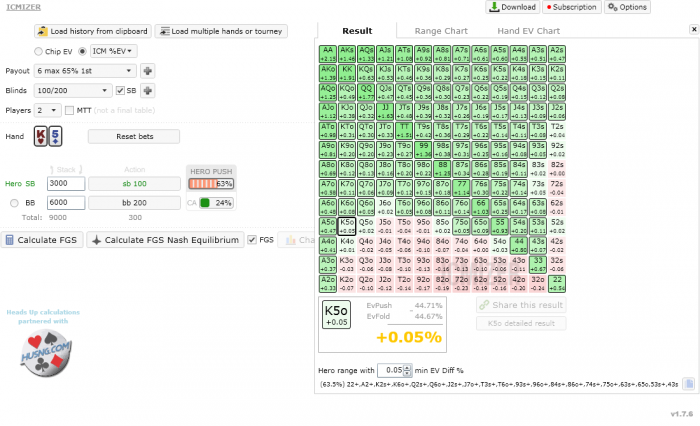The height and width of the screenshot is (426, 700).
Task: Click the BB stack input field
Action: (66, 203)
